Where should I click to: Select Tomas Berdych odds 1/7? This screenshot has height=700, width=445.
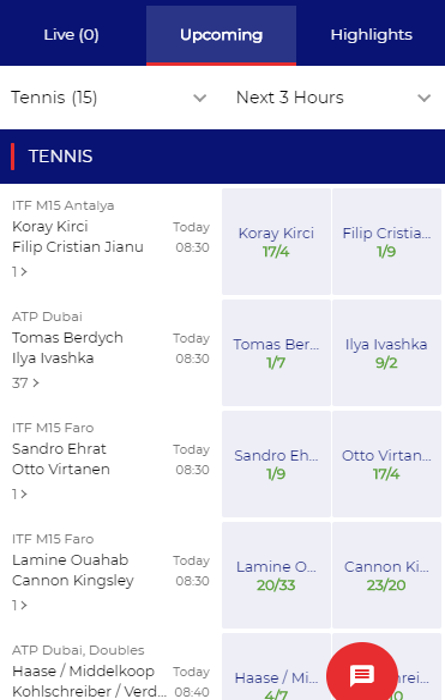coord(276,353)
